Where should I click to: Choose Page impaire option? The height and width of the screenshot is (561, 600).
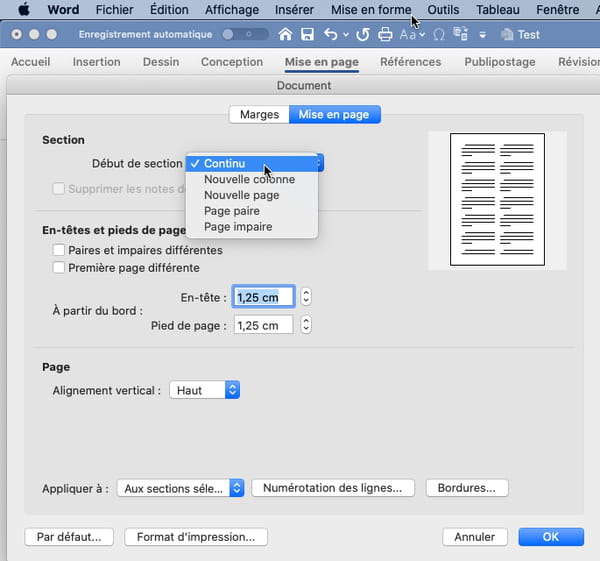(x=252, y=227)
